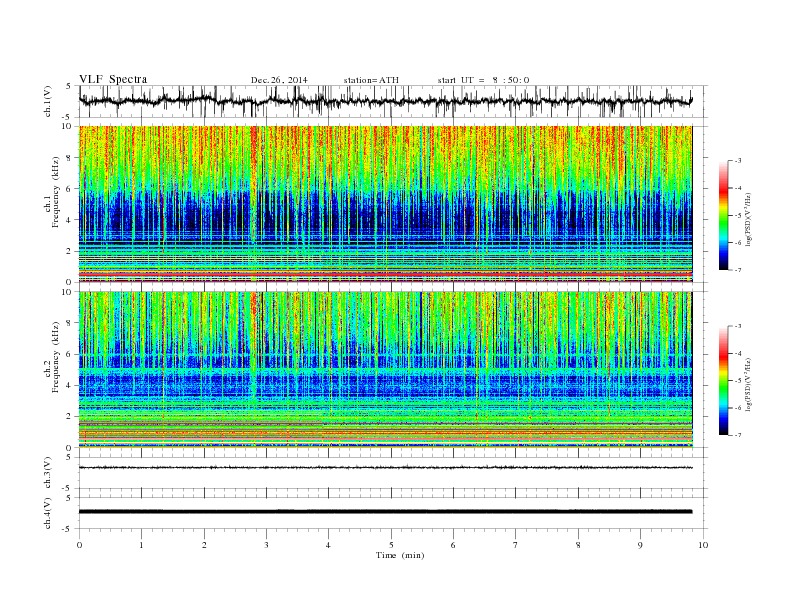
Task: Click time axis tick label '4'
Action: pyautogui.click(x=328, y=545)
